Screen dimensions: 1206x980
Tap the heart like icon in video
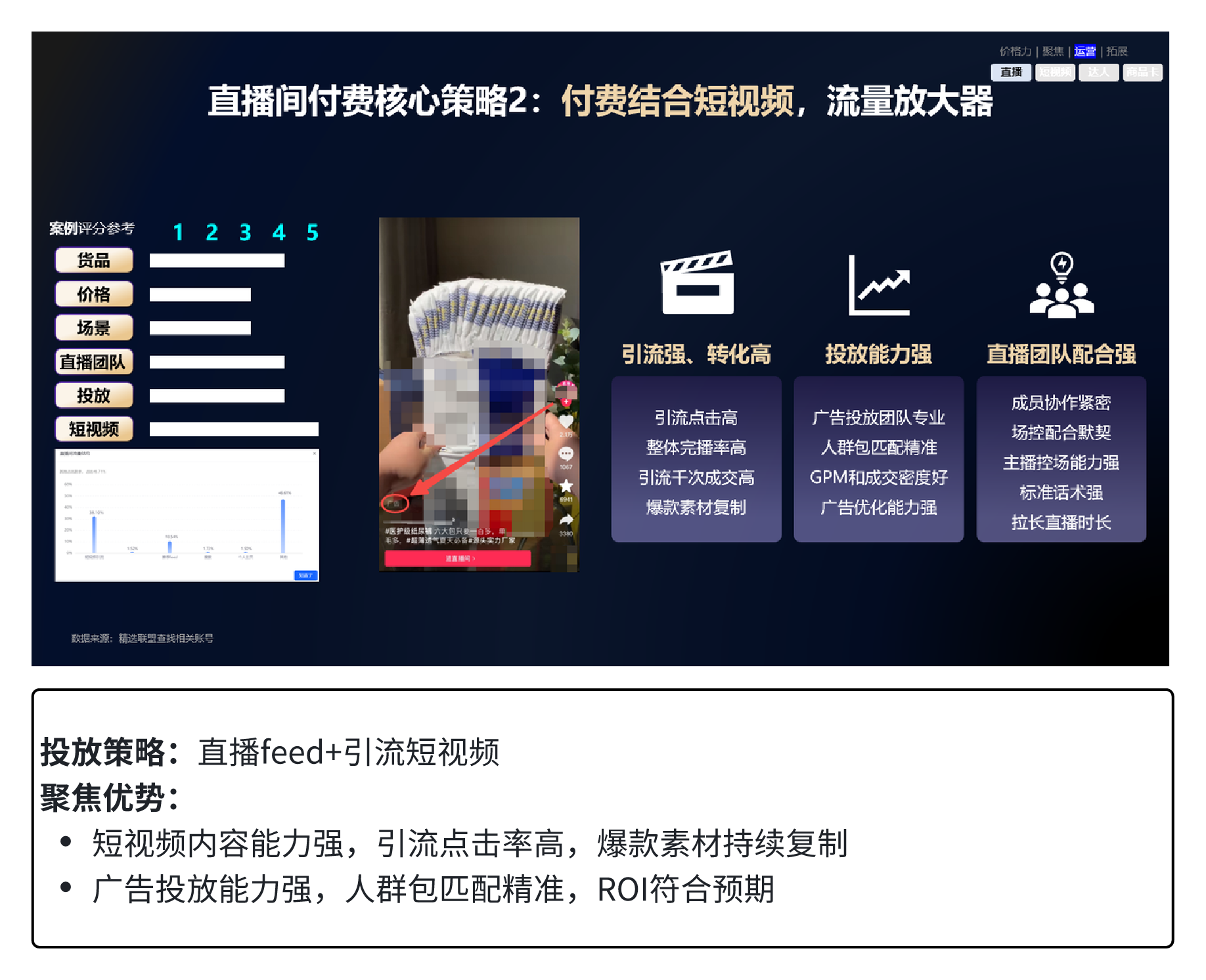566,421
